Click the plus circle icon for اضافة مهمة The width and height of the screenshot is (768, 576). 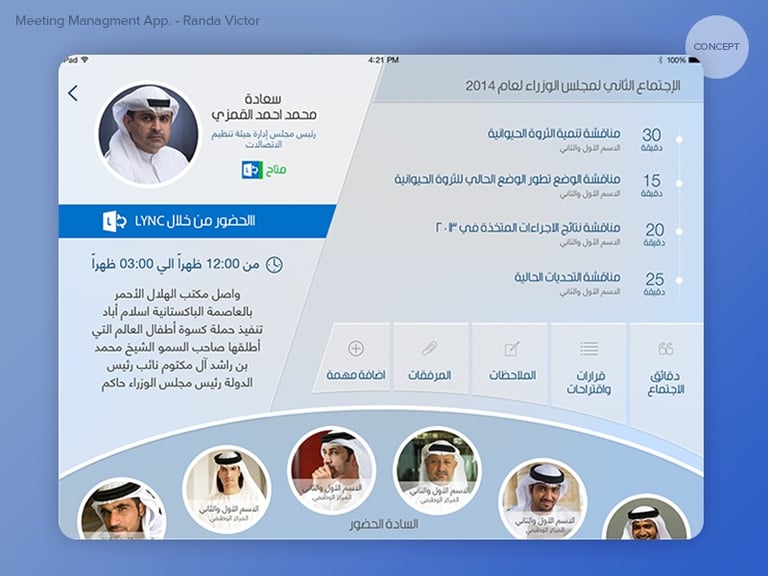click(356, 348)
